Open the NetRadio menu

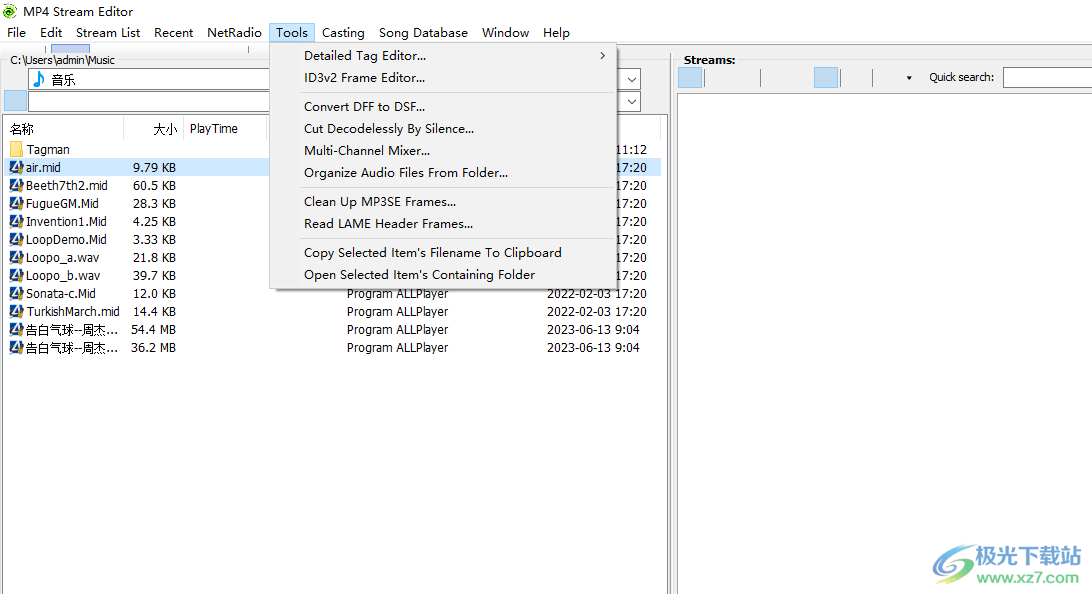pyautogui.click(x=234, y=33)
